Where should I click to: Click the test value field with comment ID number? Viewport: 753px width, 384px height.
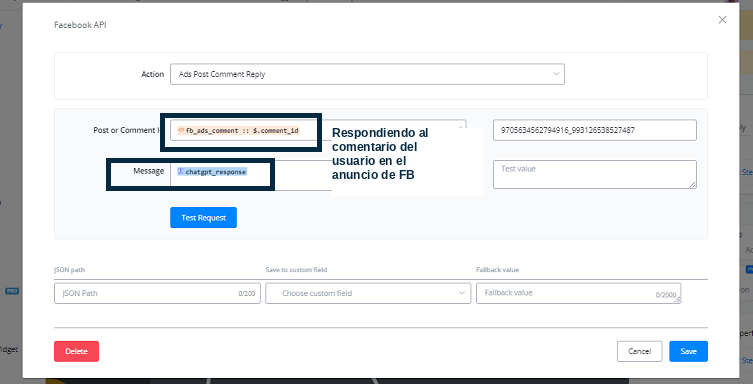(x=595, y=130)
